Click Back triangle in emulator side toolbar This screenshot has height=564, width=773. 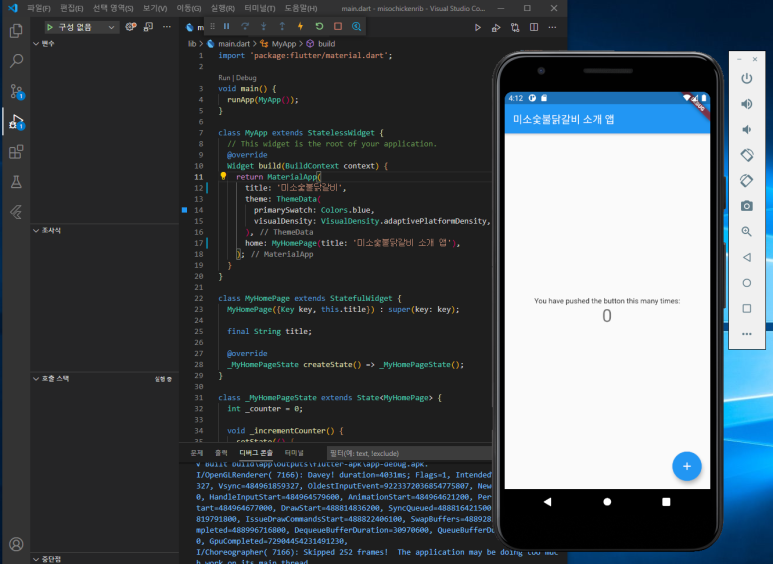(x=746, y=257)
